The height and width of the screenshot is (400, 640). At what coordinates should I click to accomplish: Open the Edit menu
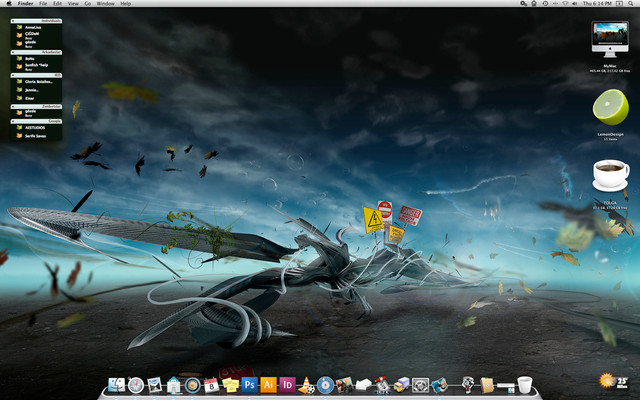[x=58, y=3]
